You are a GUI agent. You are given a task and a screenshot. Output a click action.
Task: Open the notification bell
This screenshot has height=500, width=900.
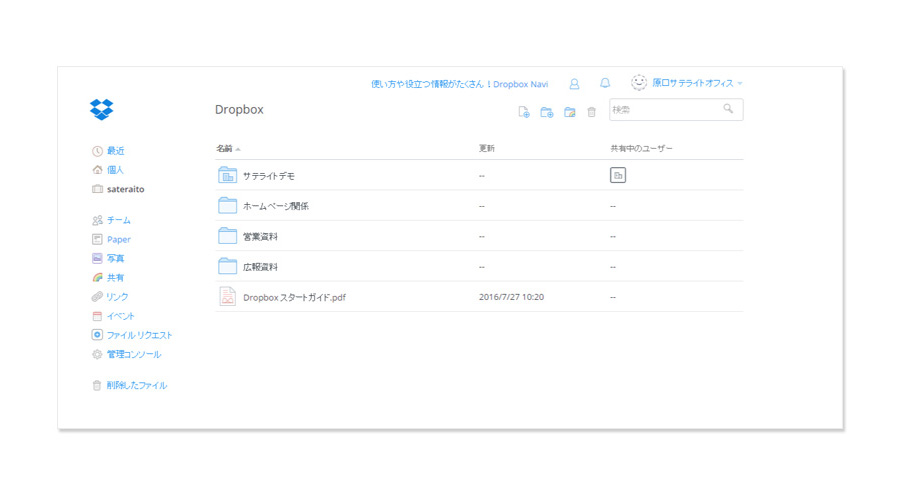tap(605, 83)
